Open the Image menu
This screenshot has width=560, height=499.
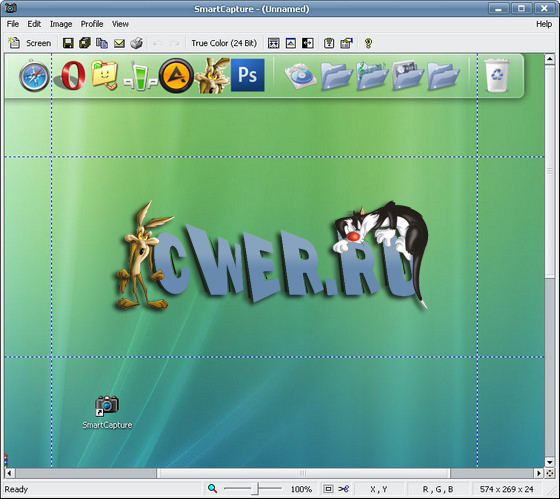click(61, 24)
